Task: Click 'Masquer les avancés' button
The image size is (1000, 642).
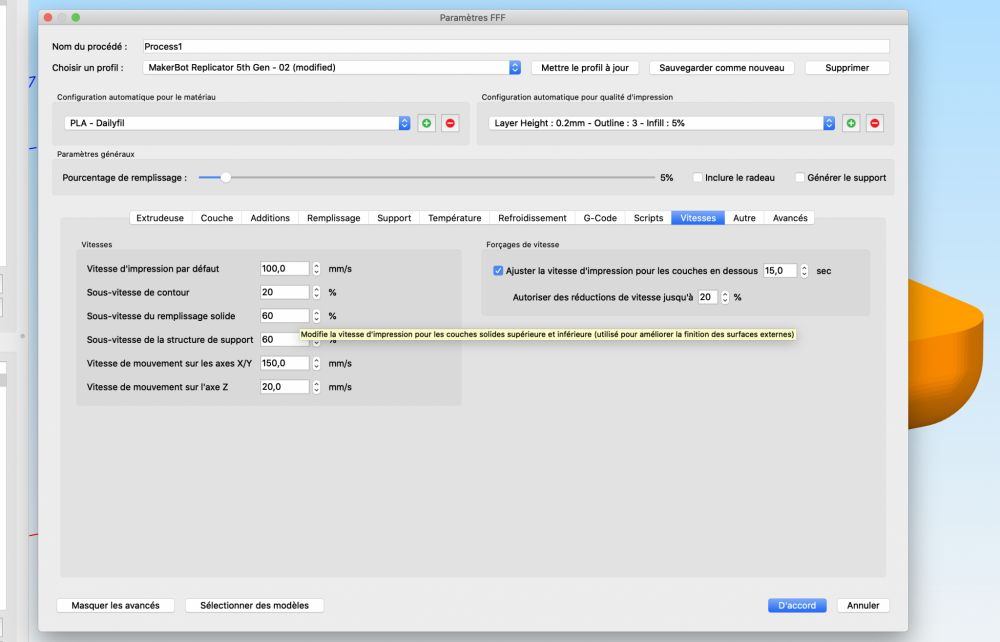Action: click(x=115, y=606)
